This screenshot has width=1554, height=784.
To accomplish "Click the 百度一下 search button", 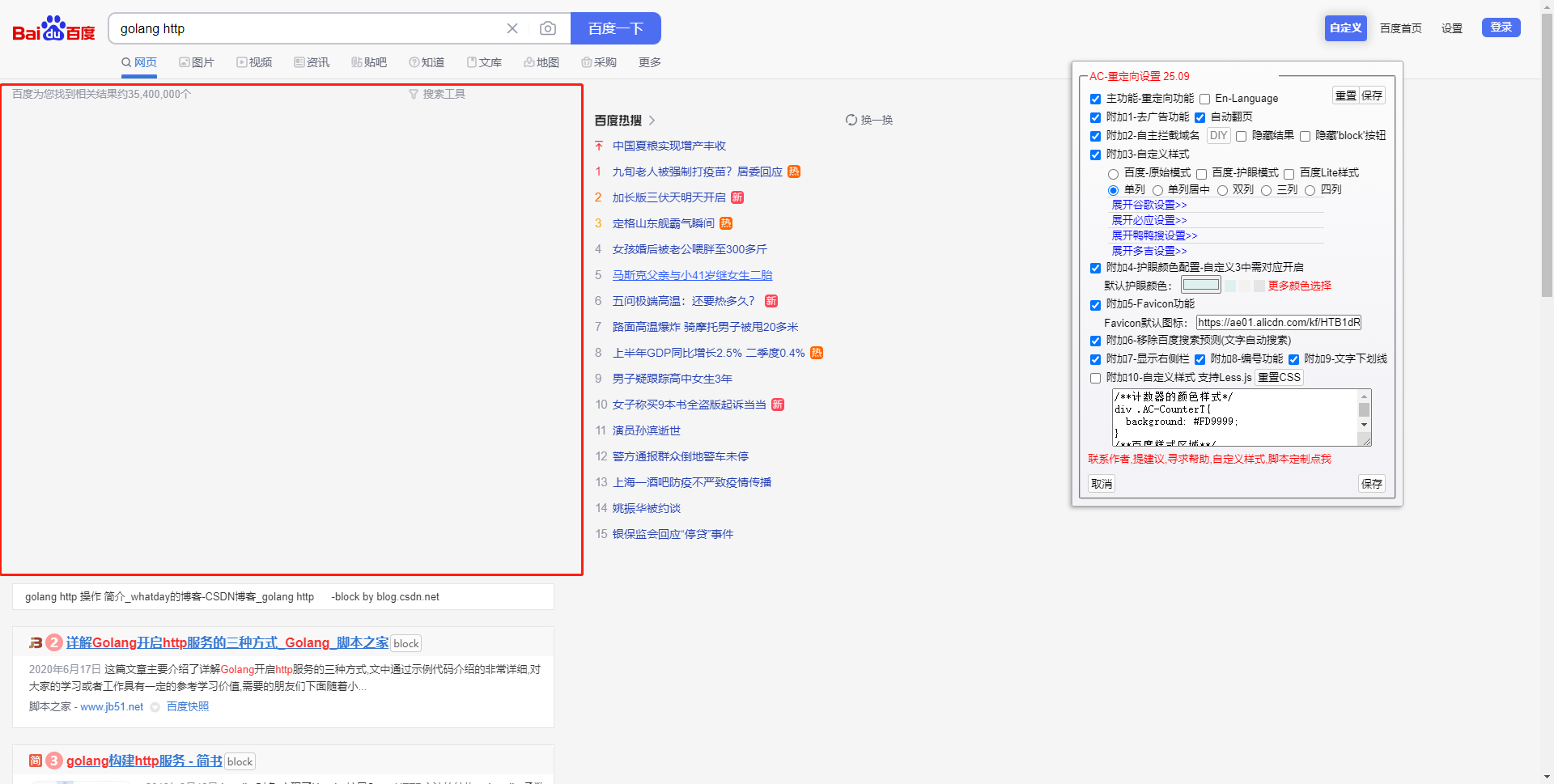I will click(616, 28).
